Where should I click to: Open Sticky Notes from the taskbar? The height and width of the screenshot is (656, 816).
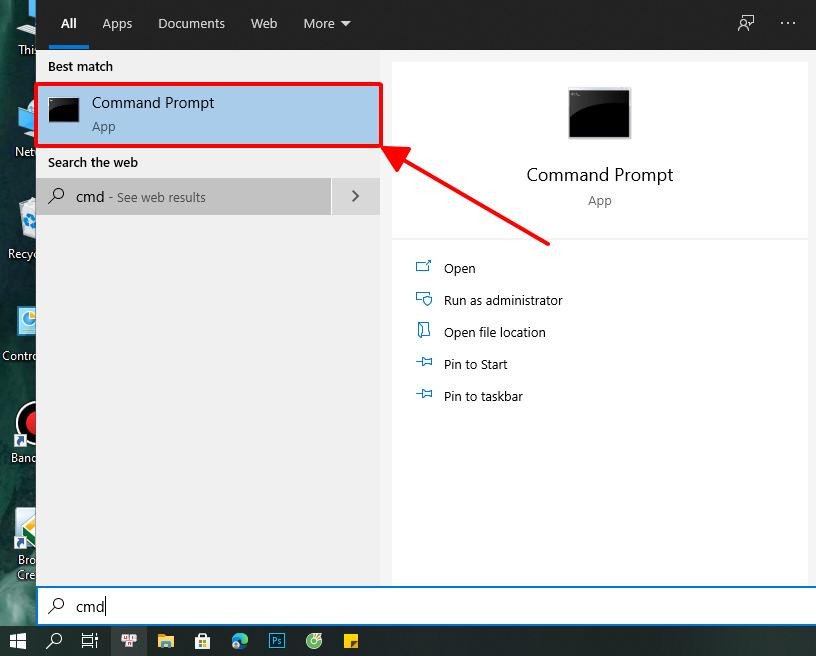[x=351, y=642]
